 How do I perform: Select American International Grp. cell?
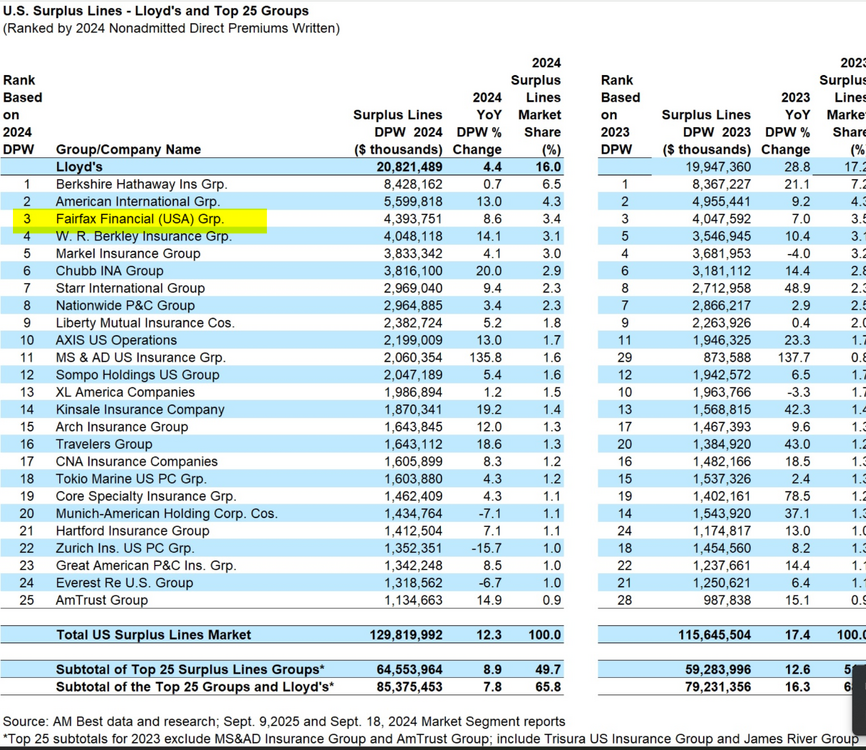138,202
